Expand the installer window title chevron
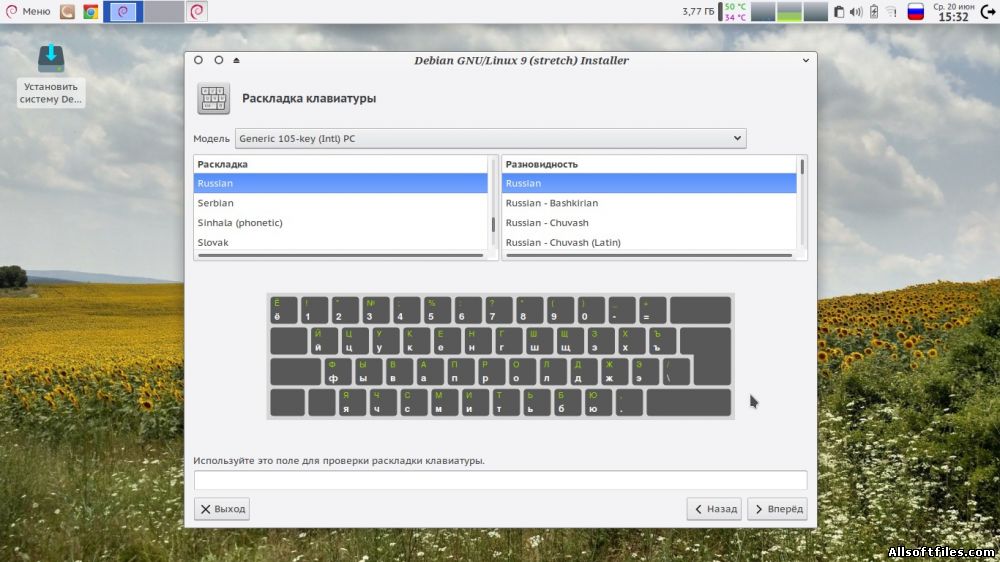 [805, 60]
